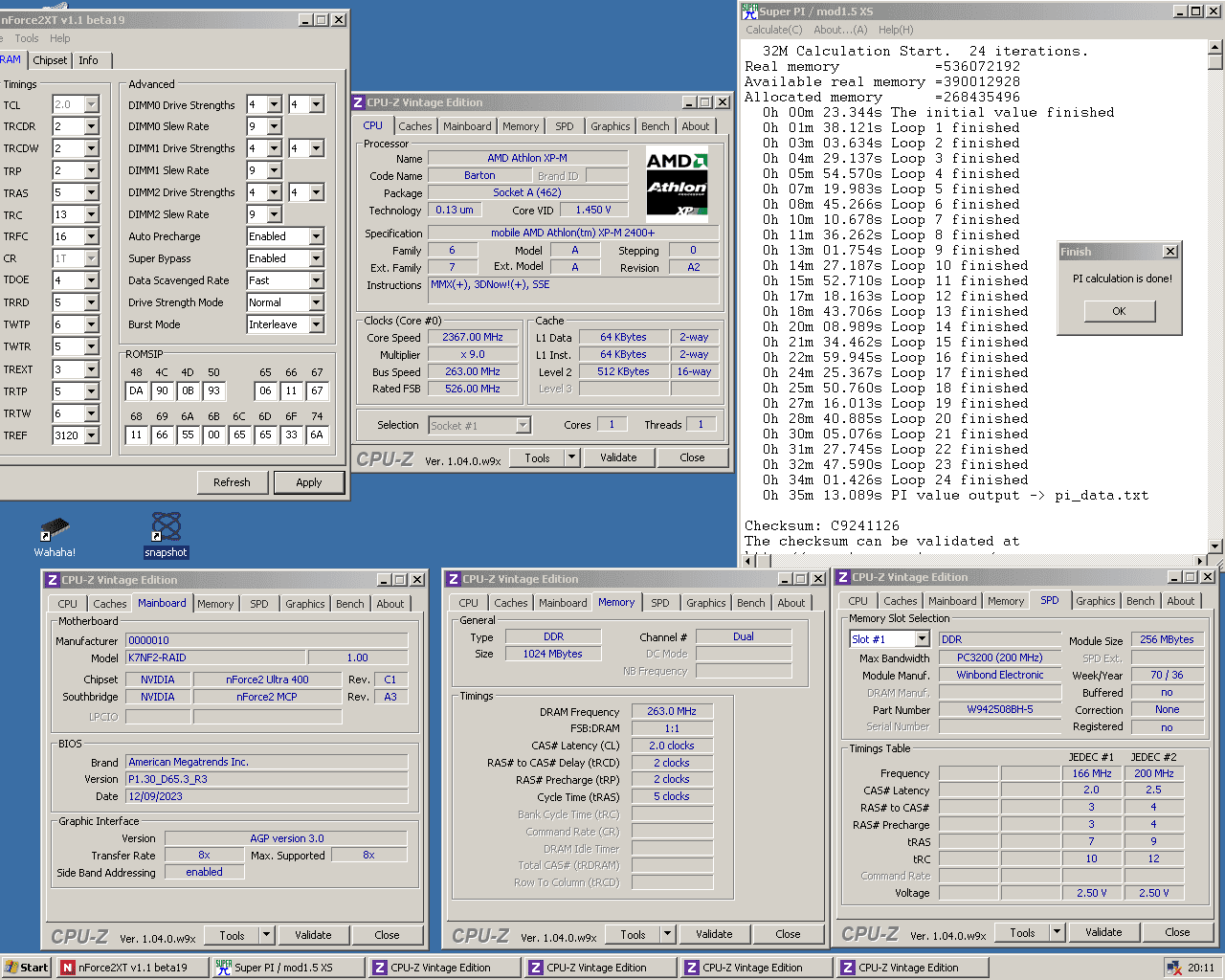Screen dimensions: 1225x980
Task: Click the Apply button in nForce2XT
Action: click(309, 482)
